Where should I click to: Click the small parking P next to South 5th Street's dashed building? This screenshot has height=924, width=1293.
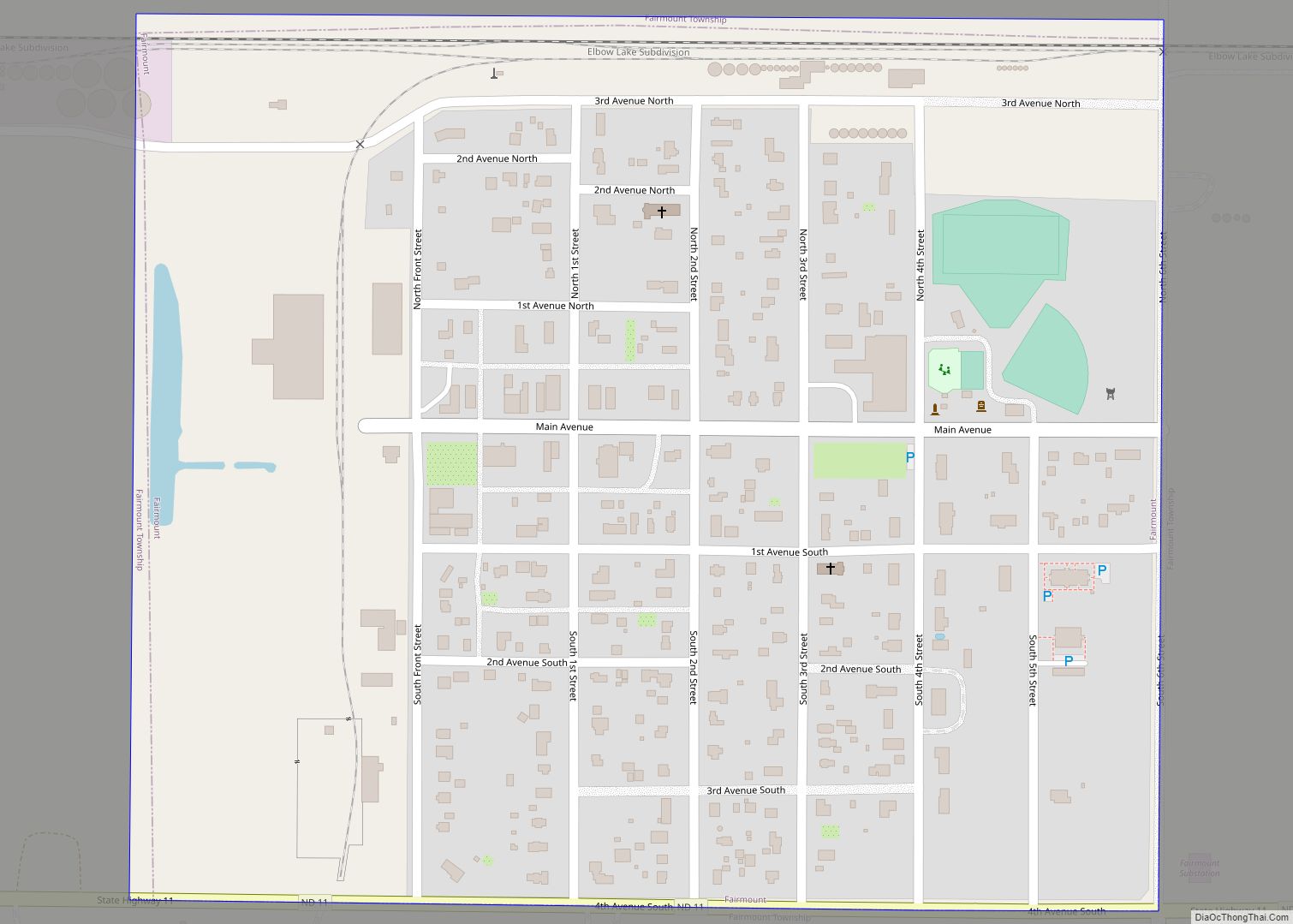(1046, 596)
